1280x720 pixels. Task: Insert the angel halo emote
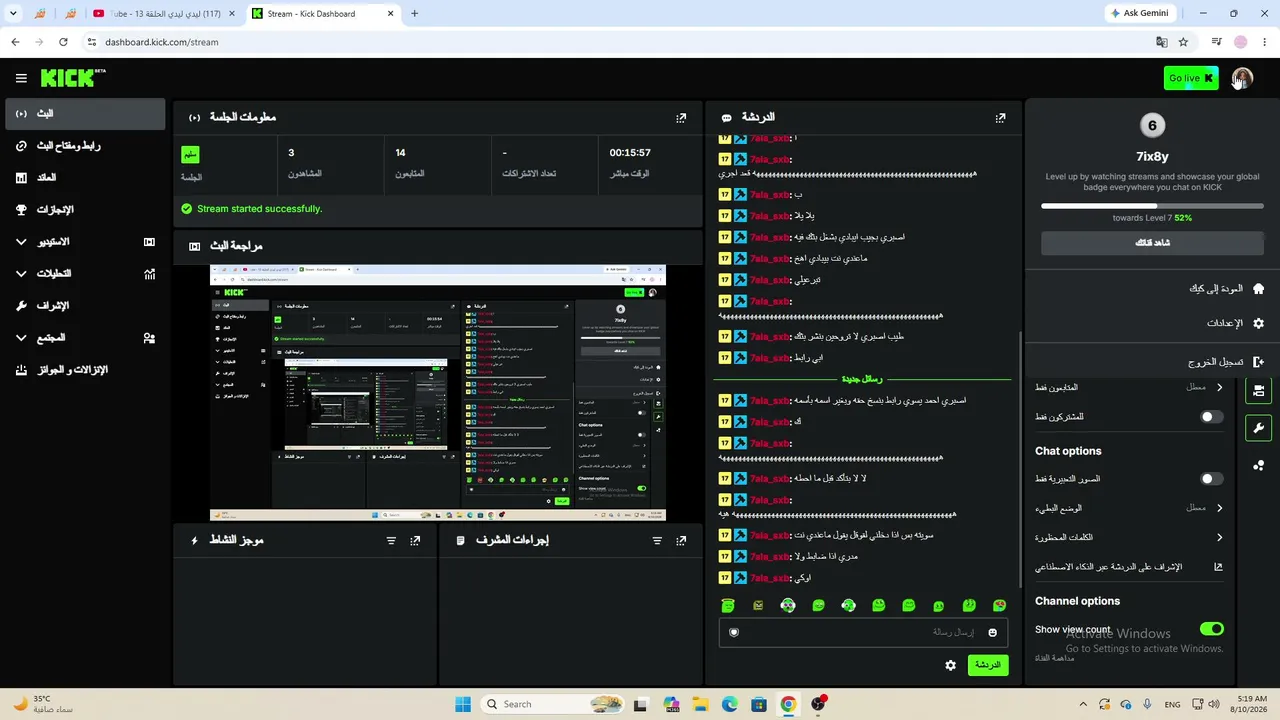click(x=728, y=605)
